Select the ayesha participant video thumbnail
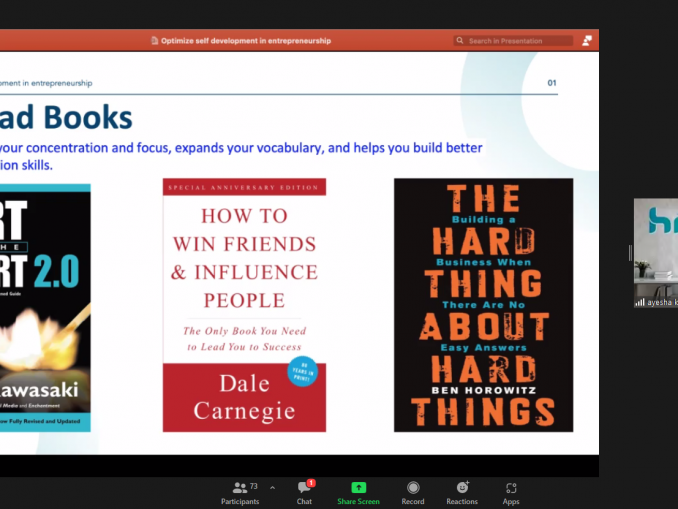This screenshot has width=678, height=509. (656, 253)
